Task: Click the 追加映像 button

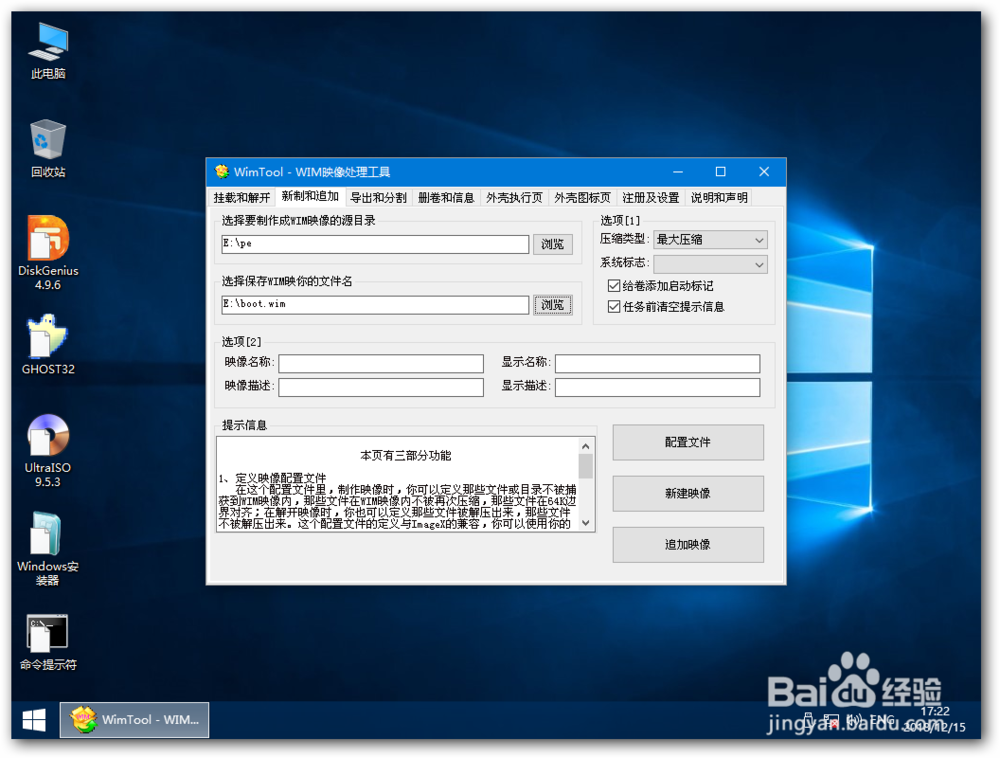Action: 688,544
